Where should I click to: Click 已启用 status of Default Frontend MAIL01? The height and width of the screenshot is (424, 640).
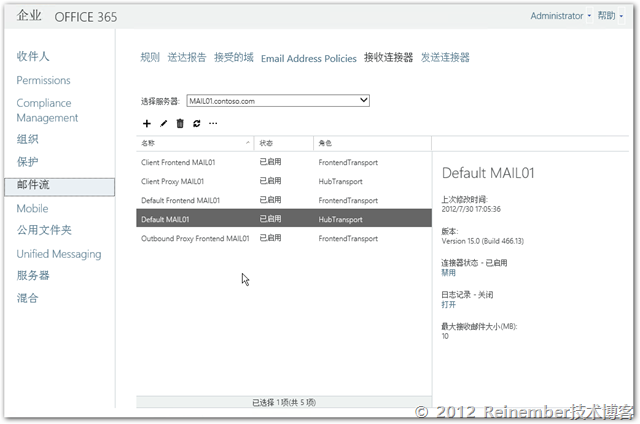tap(270, 200)
